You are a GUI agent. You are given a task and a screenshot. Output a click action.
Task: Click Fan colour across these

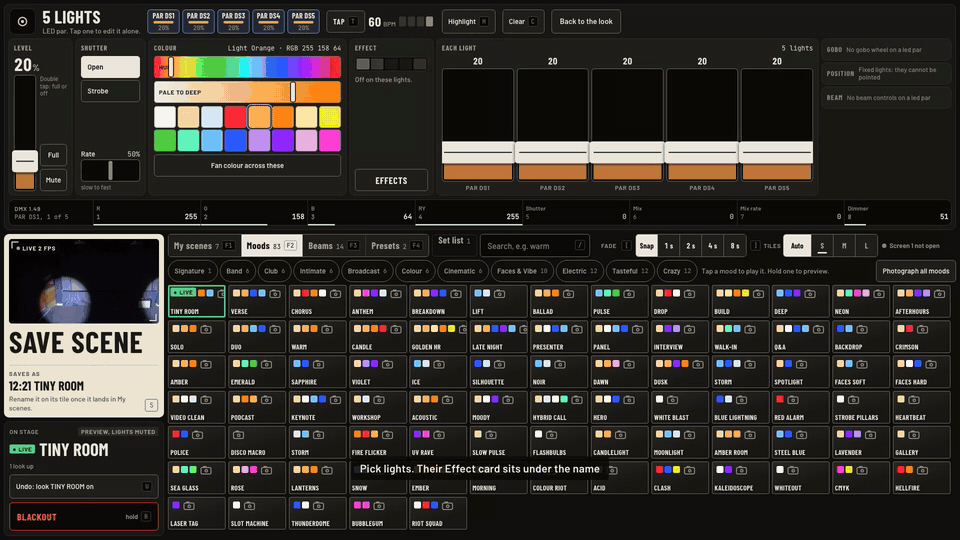(x=247, y=166)
